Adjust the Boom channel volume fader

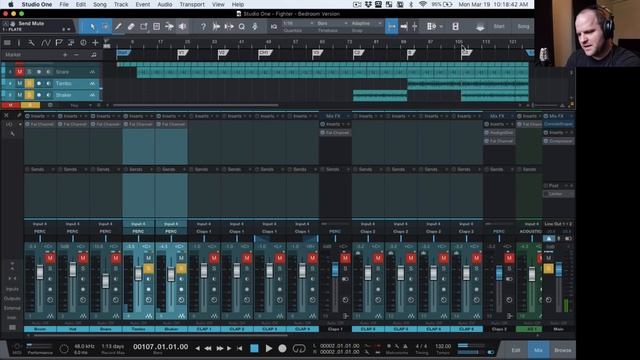pyautogui.click(x=40, y=272)
